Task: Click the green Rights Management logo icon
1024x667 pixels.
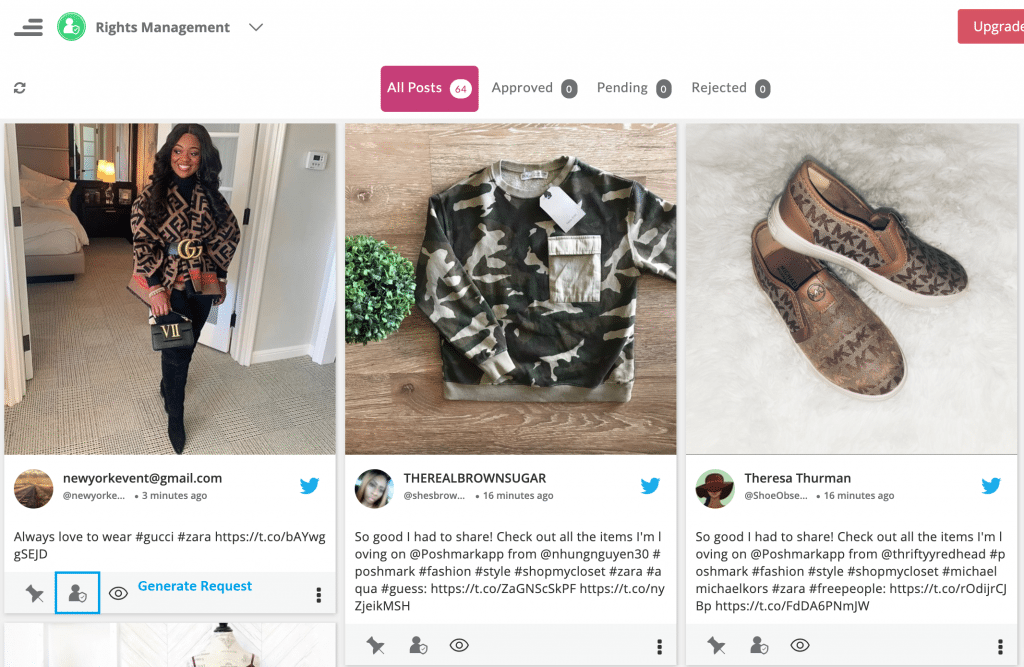Action: click(x=71, y=27)
